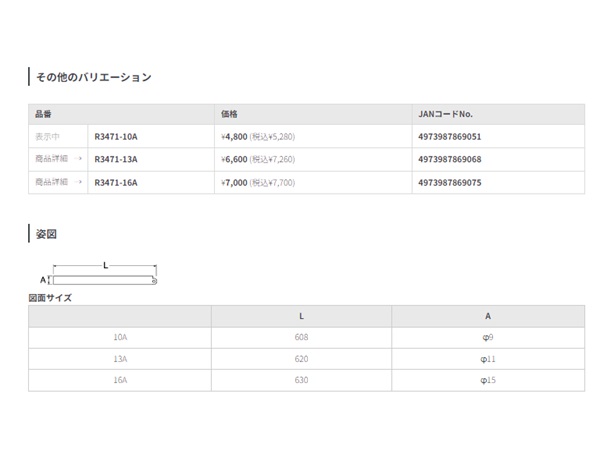Click the 表示中 label in first row
600x468 pixels.
[x=47, y=137]
